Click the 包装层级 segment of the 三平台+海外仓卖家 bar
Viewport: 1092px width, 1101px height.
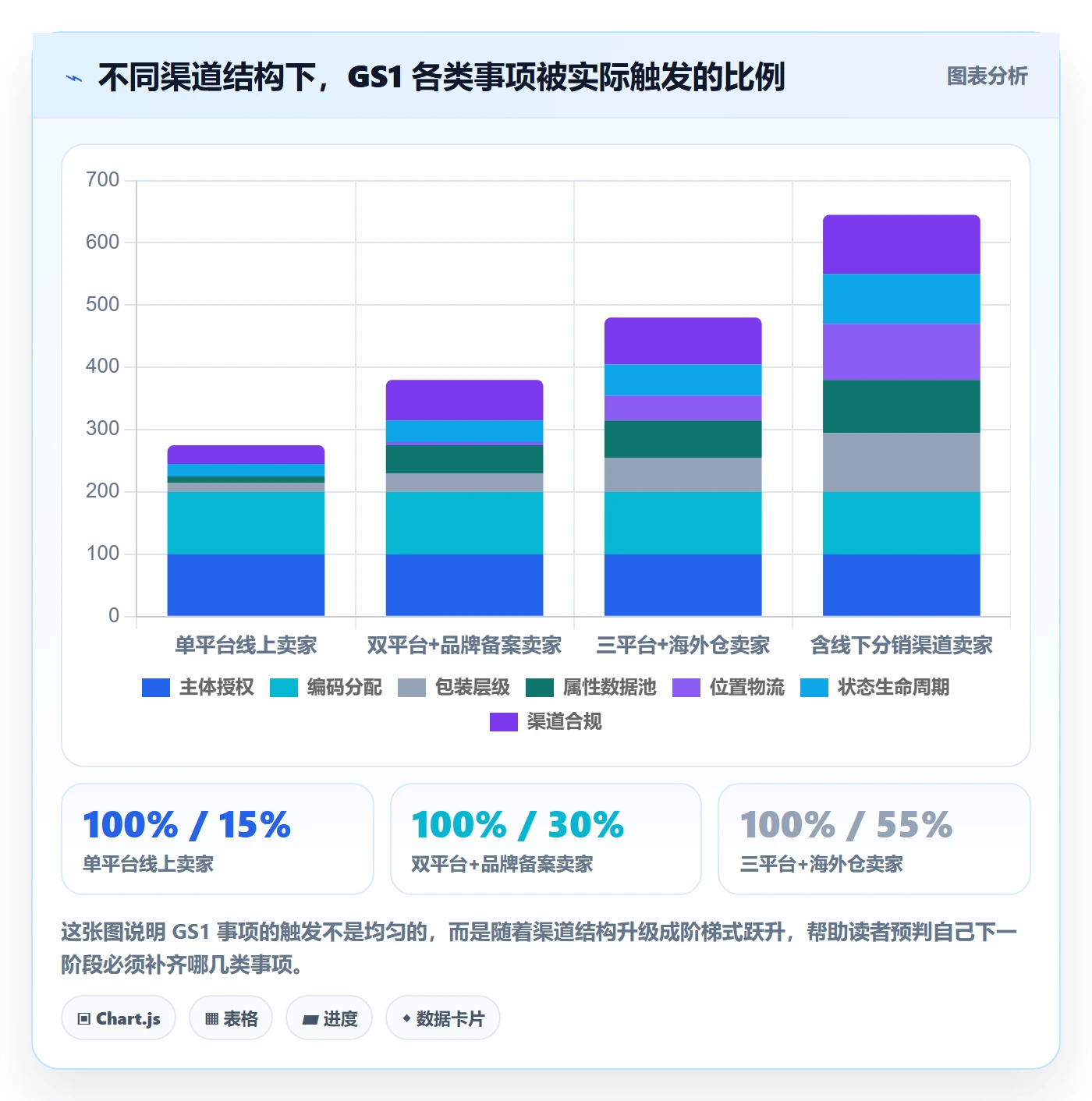coord(683,475)
